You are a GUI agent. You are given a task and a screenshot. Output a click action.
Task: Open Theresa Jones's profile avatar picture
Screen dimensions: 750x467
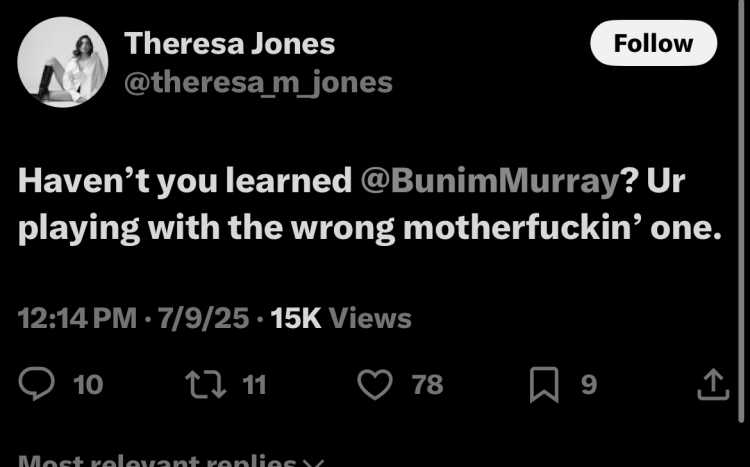point(63,62)
